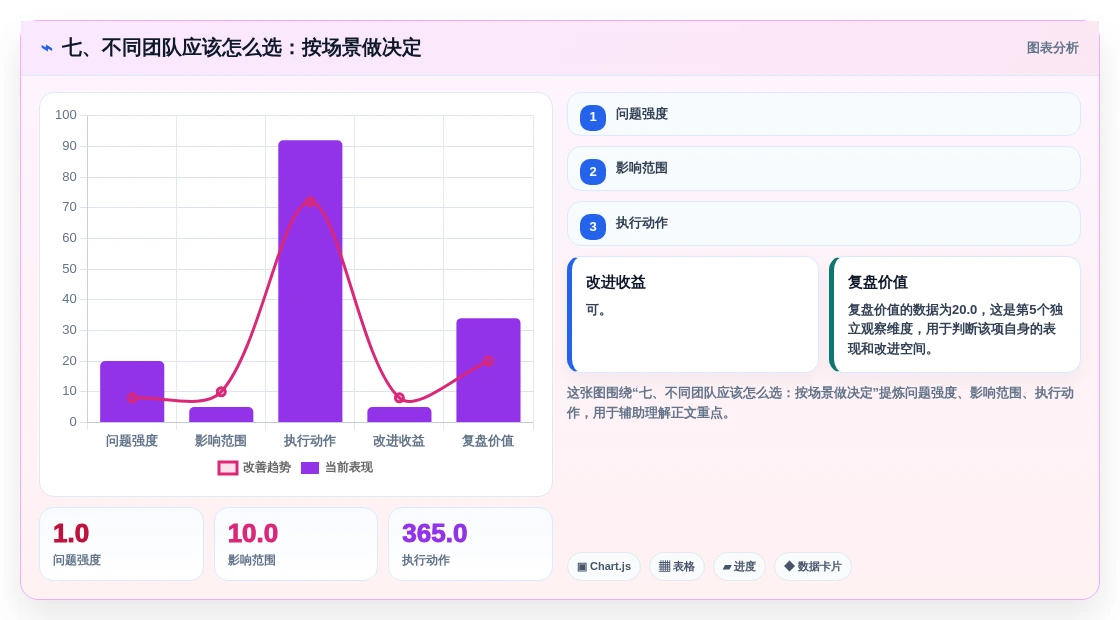Select the 问题强度 list item

pos(824,114)
